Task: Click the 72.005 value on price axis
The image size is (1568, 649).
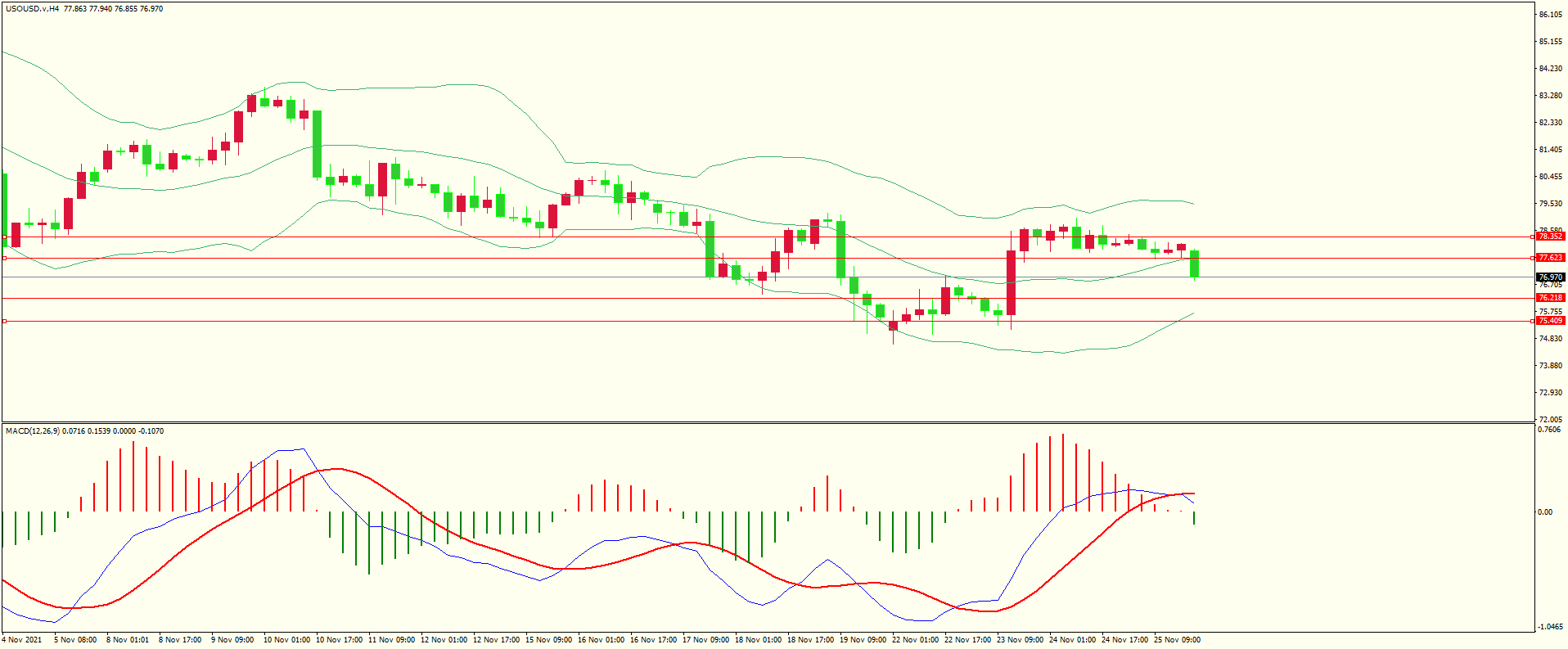Action: (x=1550, y=419)
